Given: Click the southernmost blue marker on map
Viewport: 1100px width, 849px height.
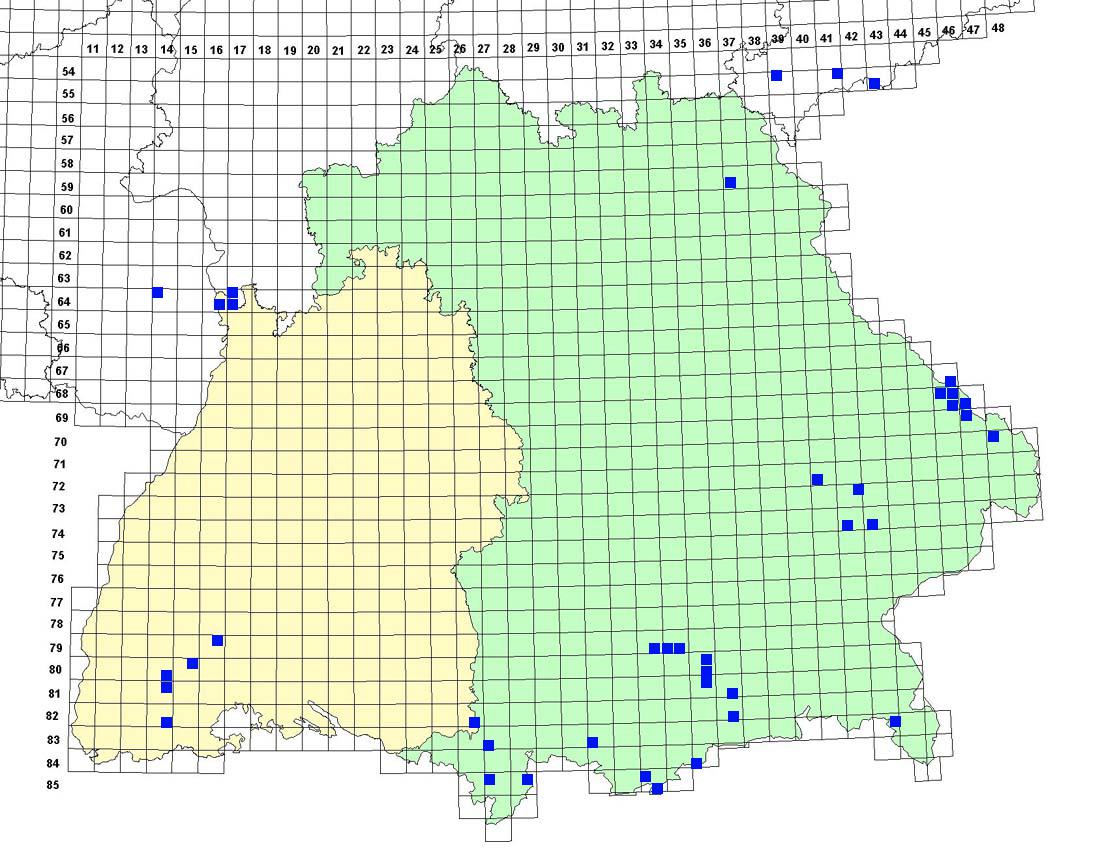Looking at the screenshot, I should point(657,789).
